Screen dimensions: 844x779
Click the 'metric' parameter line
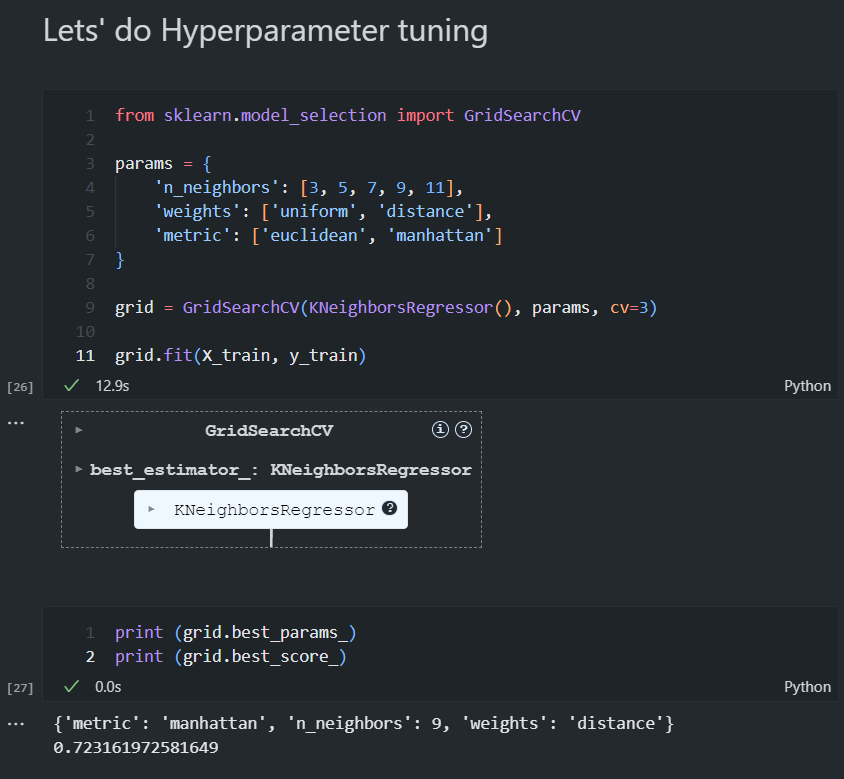(x=328, y=235)
